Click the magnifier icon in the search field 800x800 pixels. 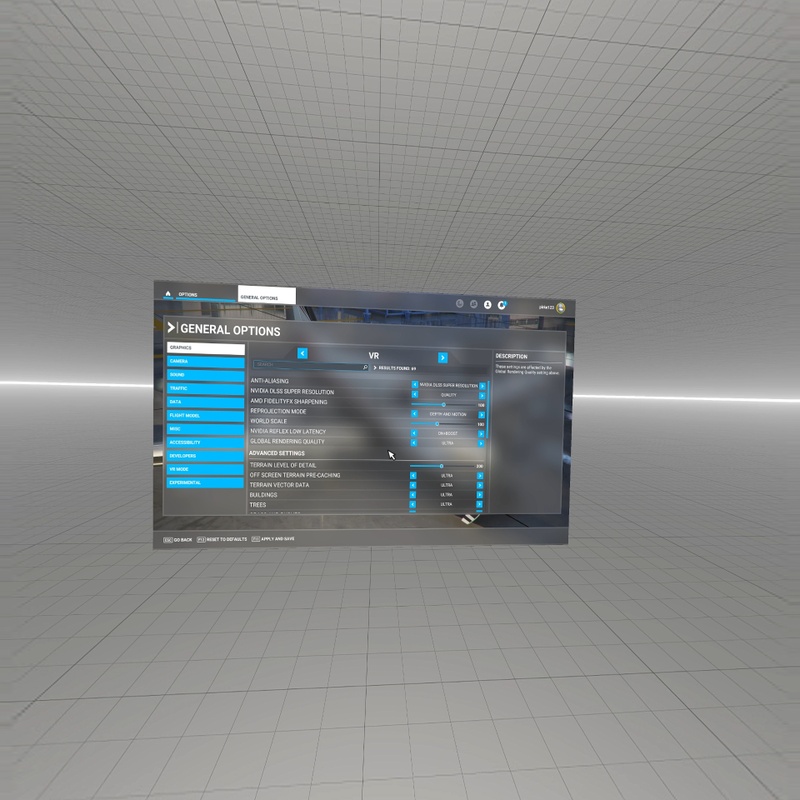click(365, 367)
